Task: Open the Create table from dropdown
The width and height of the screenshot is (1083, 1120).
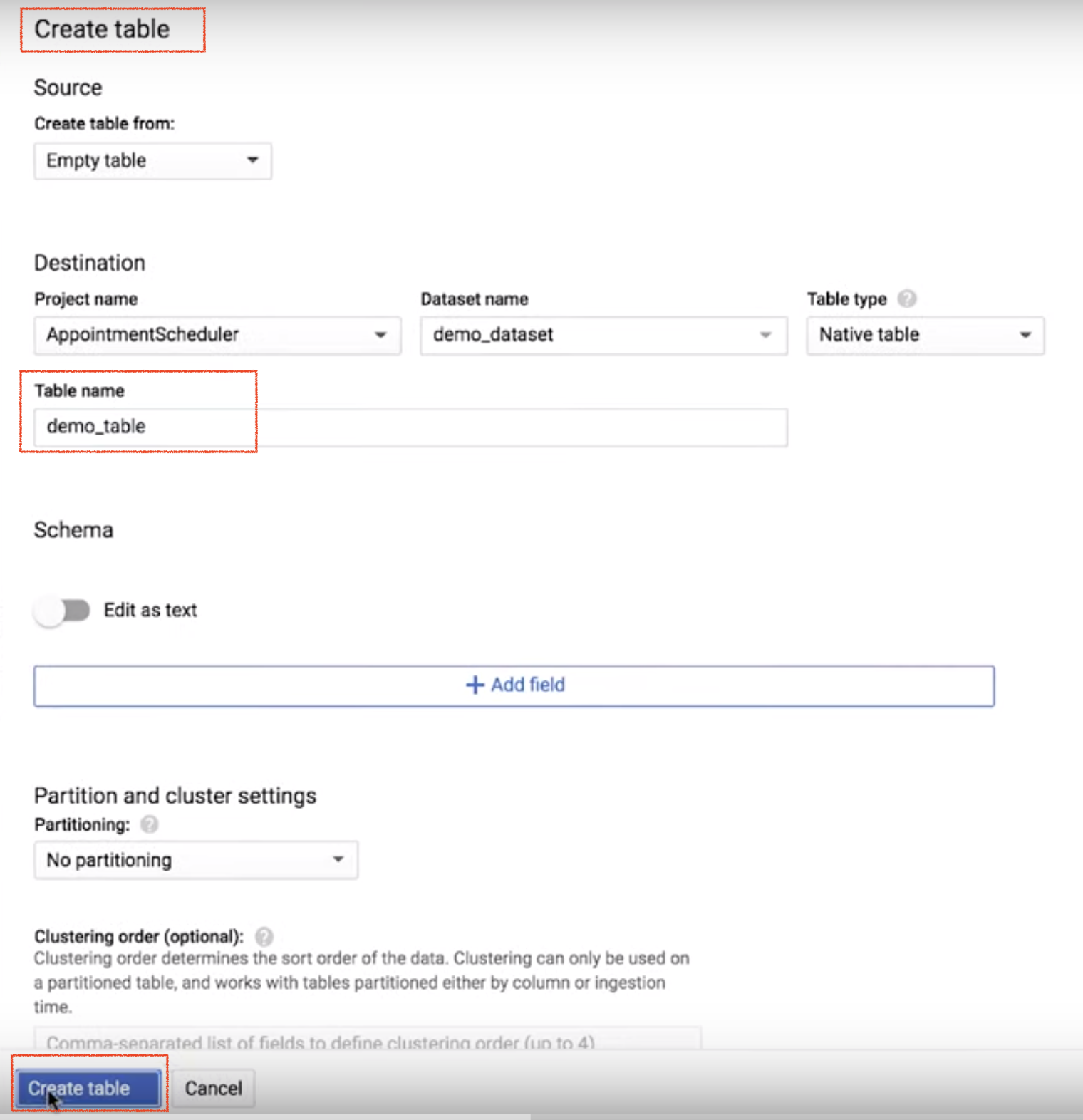Action: coord(152,161)
